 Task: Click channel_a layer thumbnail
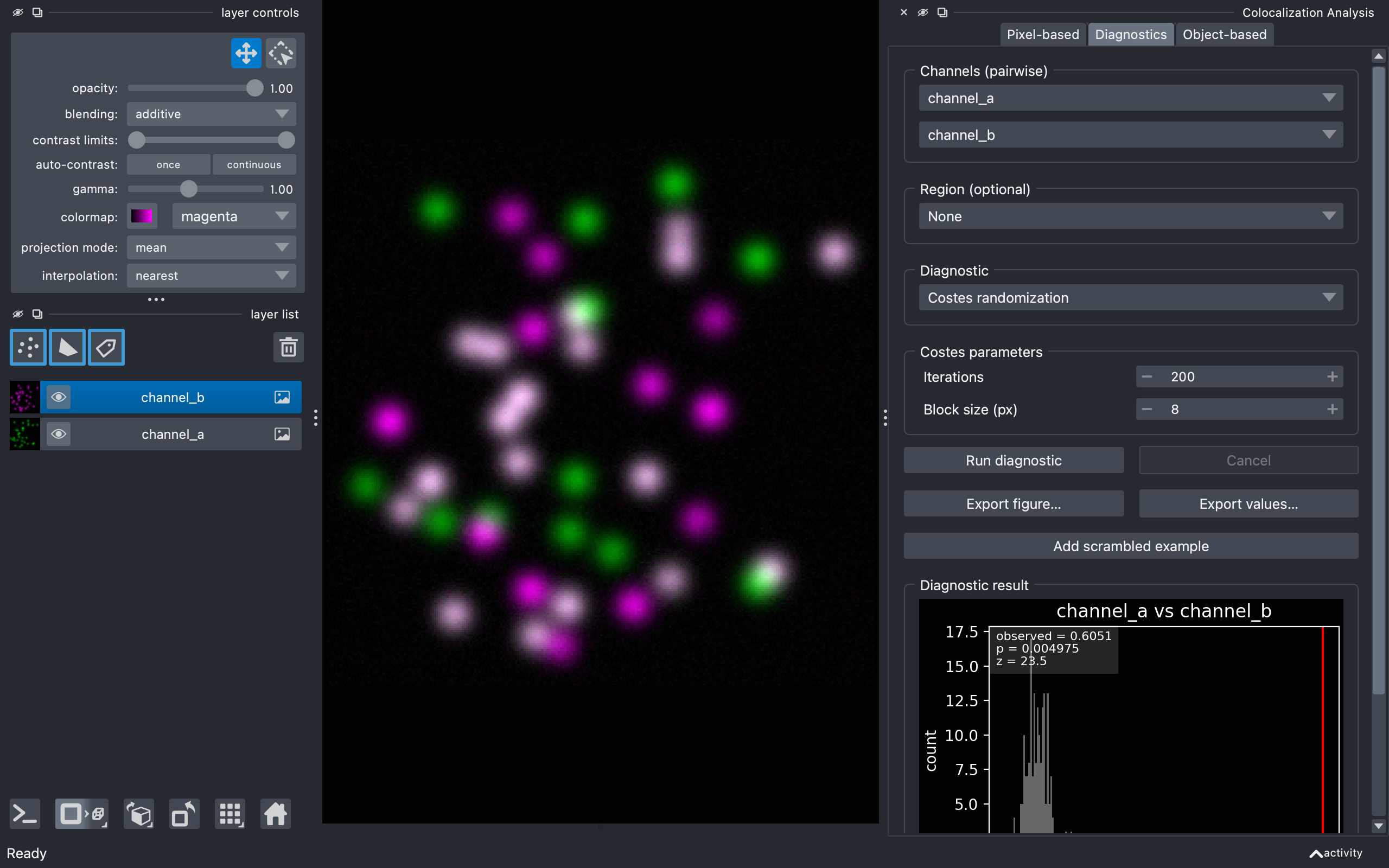[24, 434]
